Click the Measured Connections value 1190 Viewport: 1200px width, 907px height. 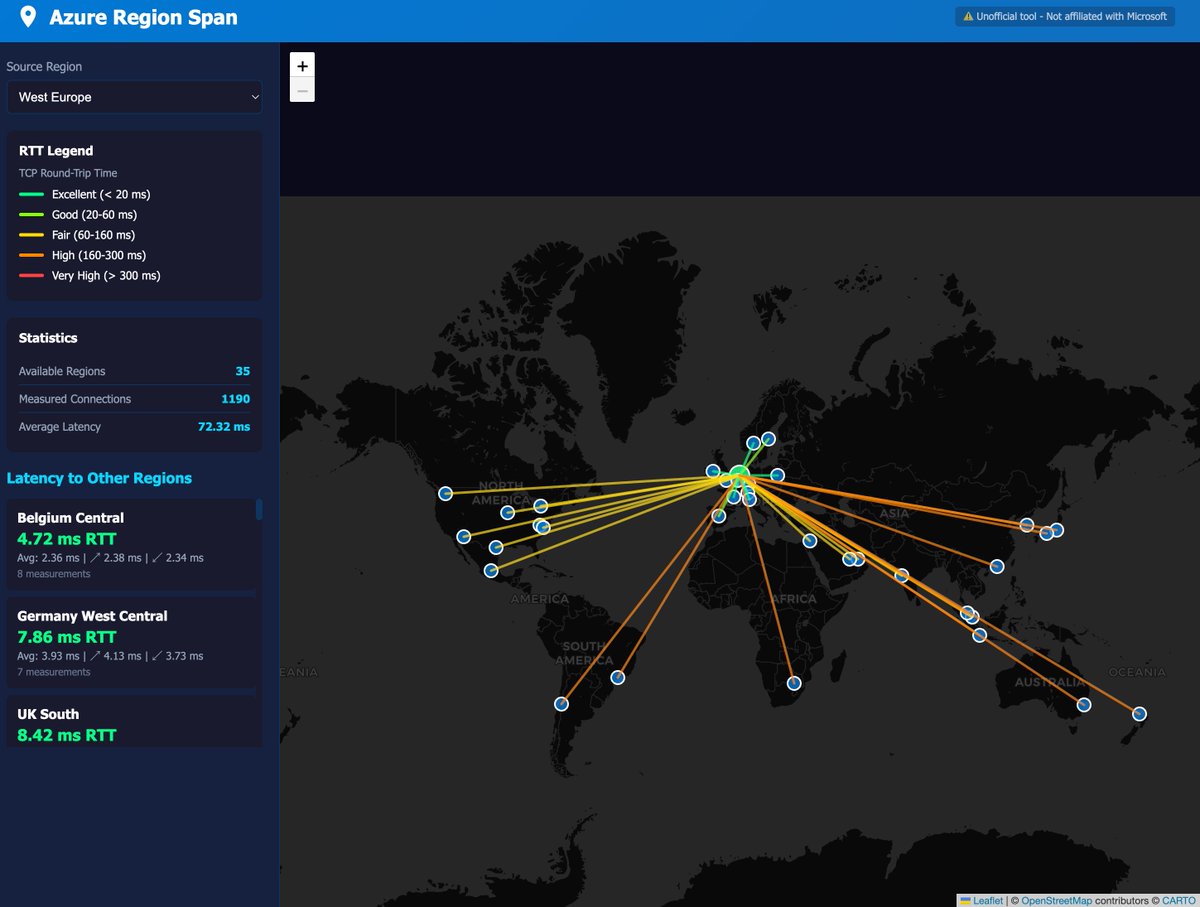pos(236,399)
